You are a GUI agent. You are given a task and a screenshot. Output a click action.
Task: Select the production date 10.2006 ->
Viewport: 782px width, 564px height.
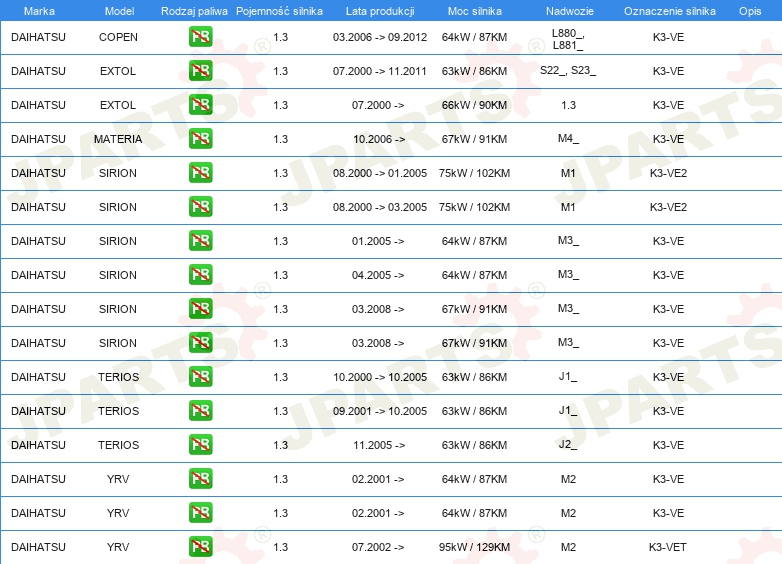(x=379, y=139)
